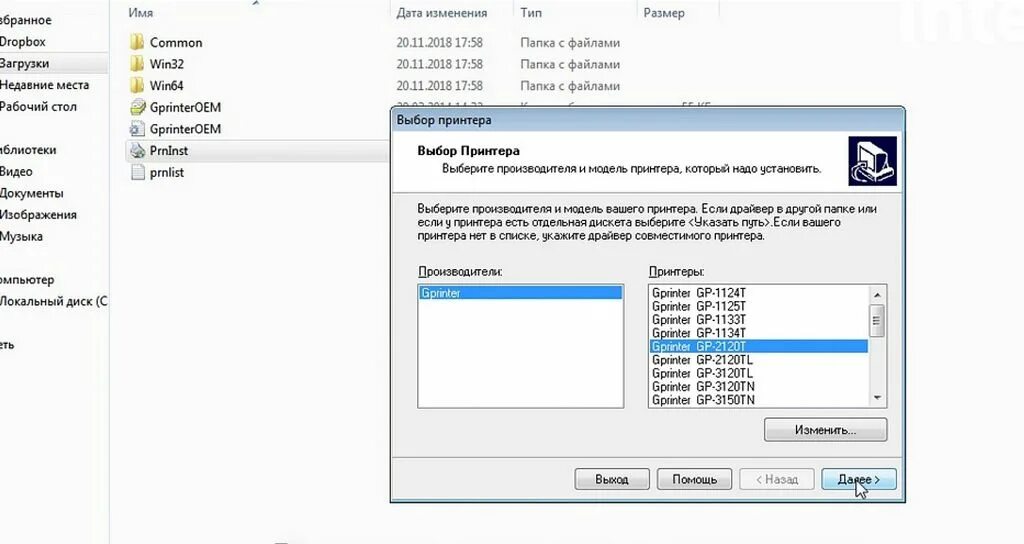1024x544 pixels.
Task: Click the Выбор принтера dialog title bar
Action: (x=648, y=120)
